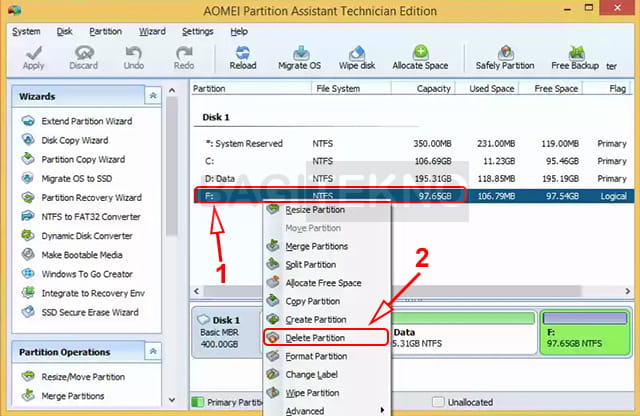Open the NTFS to FAT32 Converter
Image resolution: width=640 pixels, height=416 pixels.
click(x=81, y=217)
